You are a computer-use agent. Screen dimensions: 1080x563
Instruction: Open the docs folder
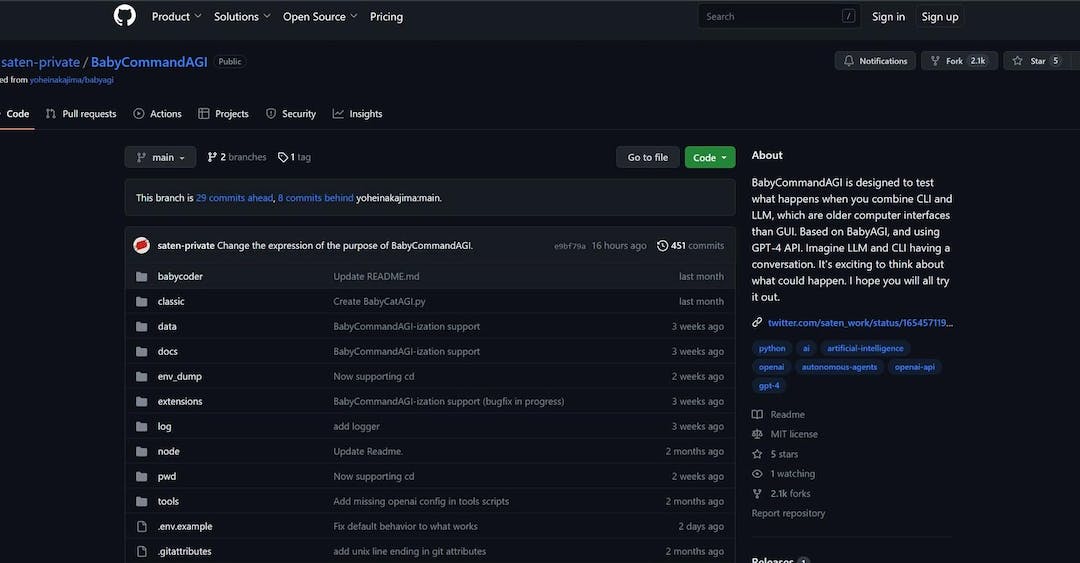167,351
